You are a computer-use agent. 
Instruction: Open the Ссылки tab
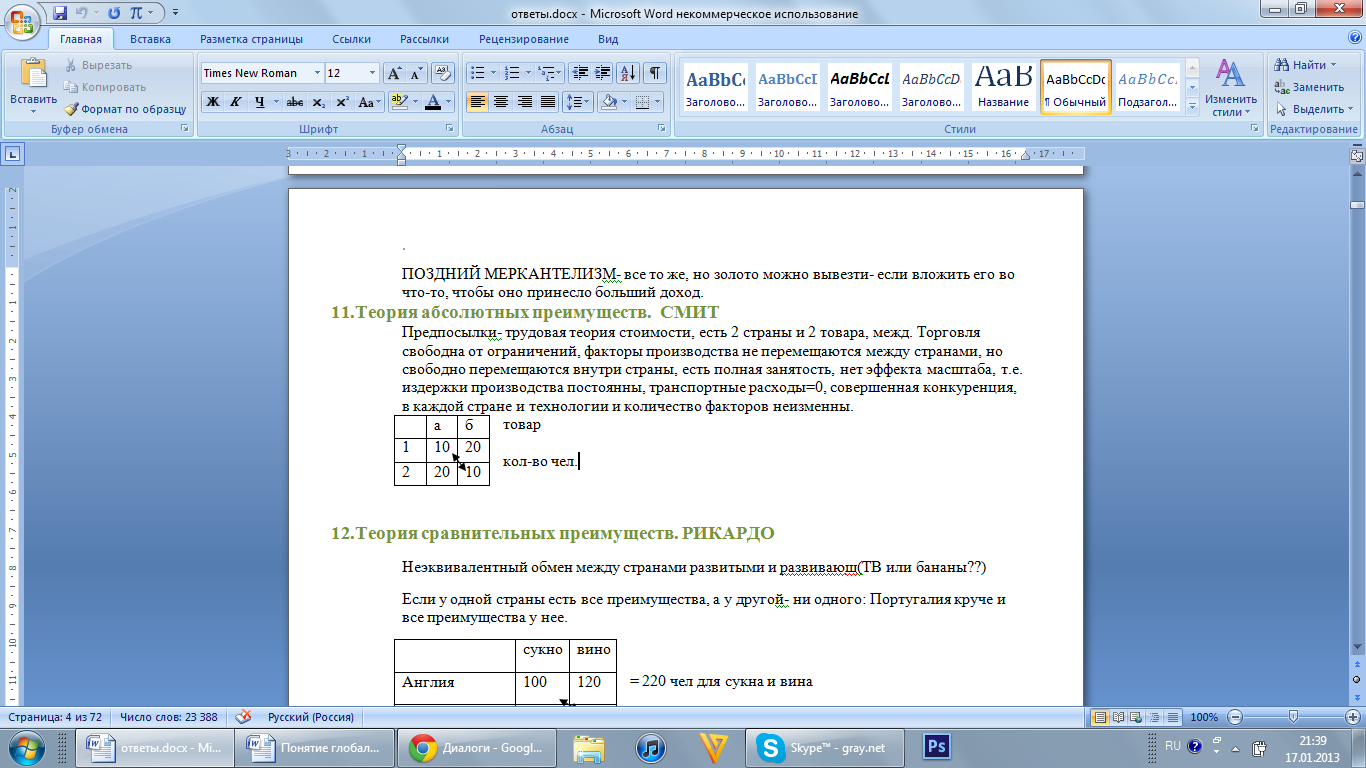(352, 39)
